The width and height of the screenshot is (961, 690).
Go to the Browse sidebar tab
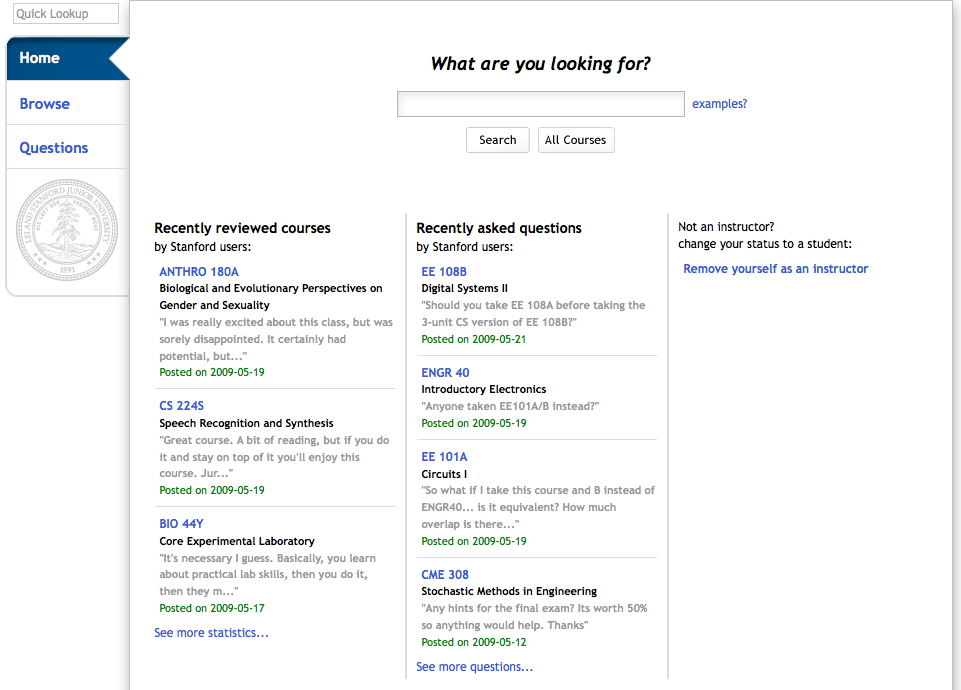45,104
